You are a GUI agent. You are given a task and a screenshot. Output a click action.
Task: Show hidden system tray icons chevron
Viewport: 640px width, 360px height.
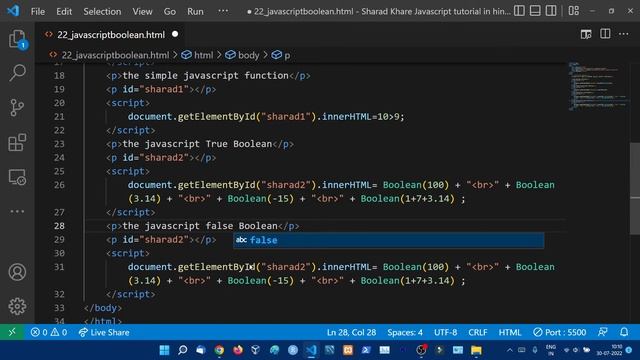click(510, 350)
